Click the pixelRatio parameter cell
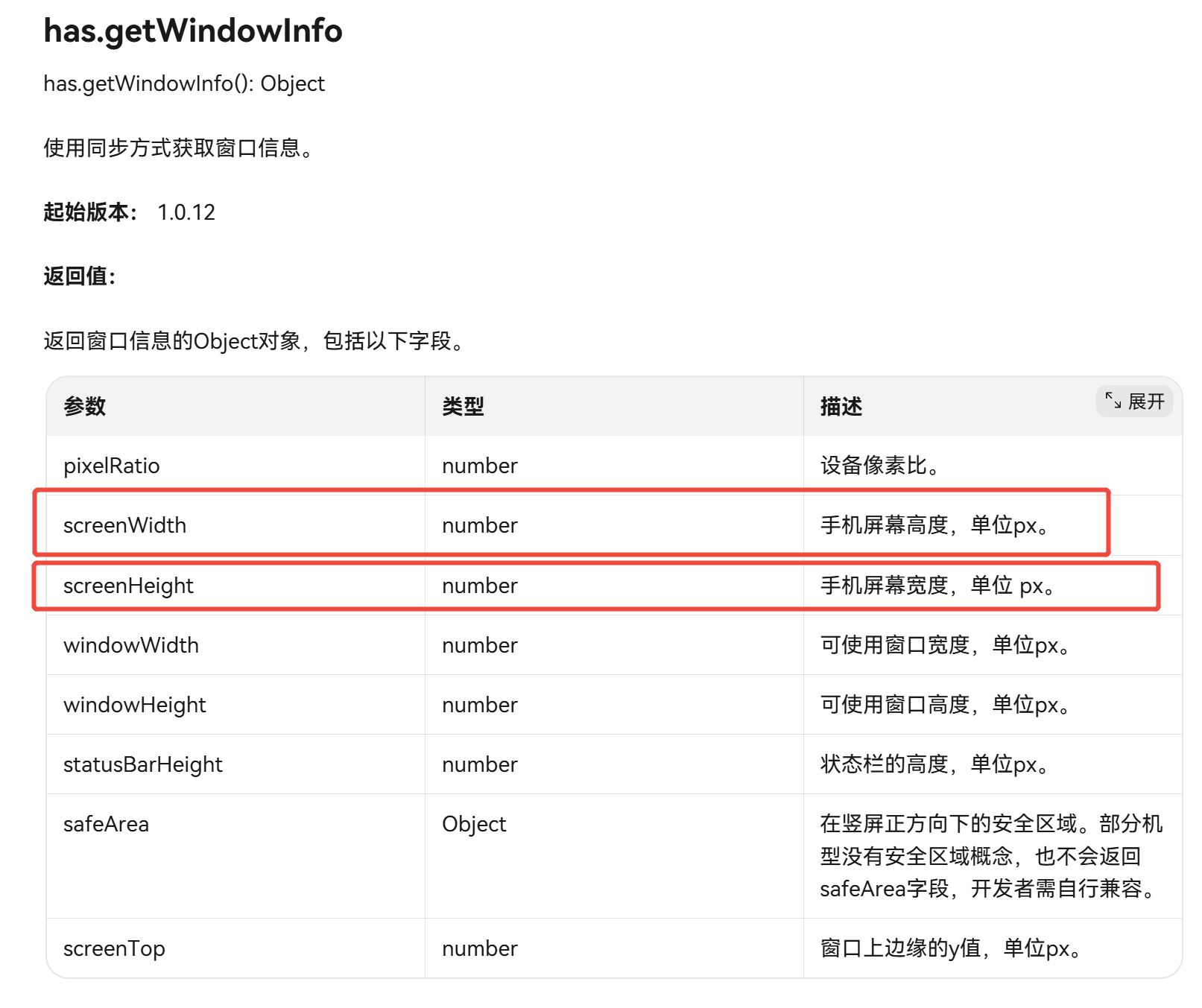The height and width of the screenshot is (1008, 1202). pos(112,466)
